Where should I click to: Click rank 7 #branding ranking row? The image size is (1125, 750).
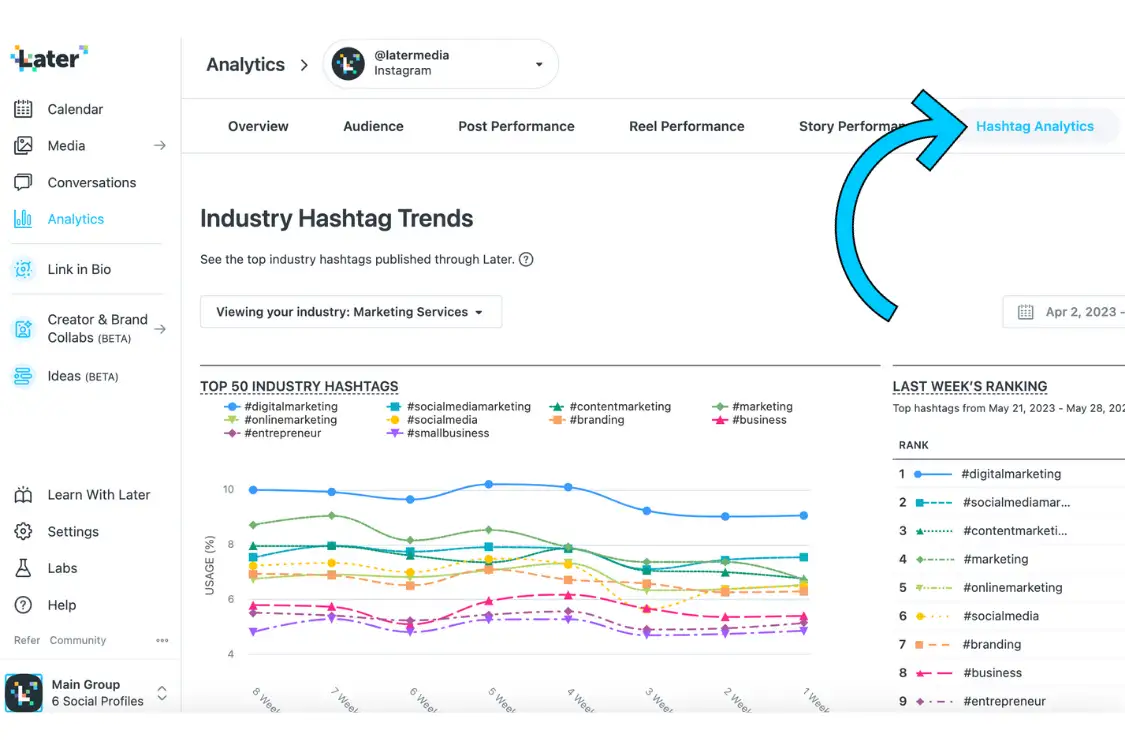[x=1009, y=644]
